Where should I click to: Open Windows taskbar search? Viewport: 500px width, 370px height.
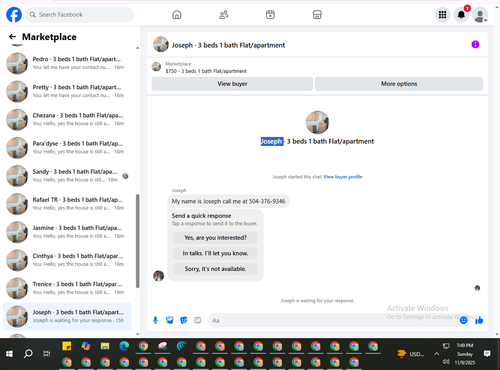[28, 354]
